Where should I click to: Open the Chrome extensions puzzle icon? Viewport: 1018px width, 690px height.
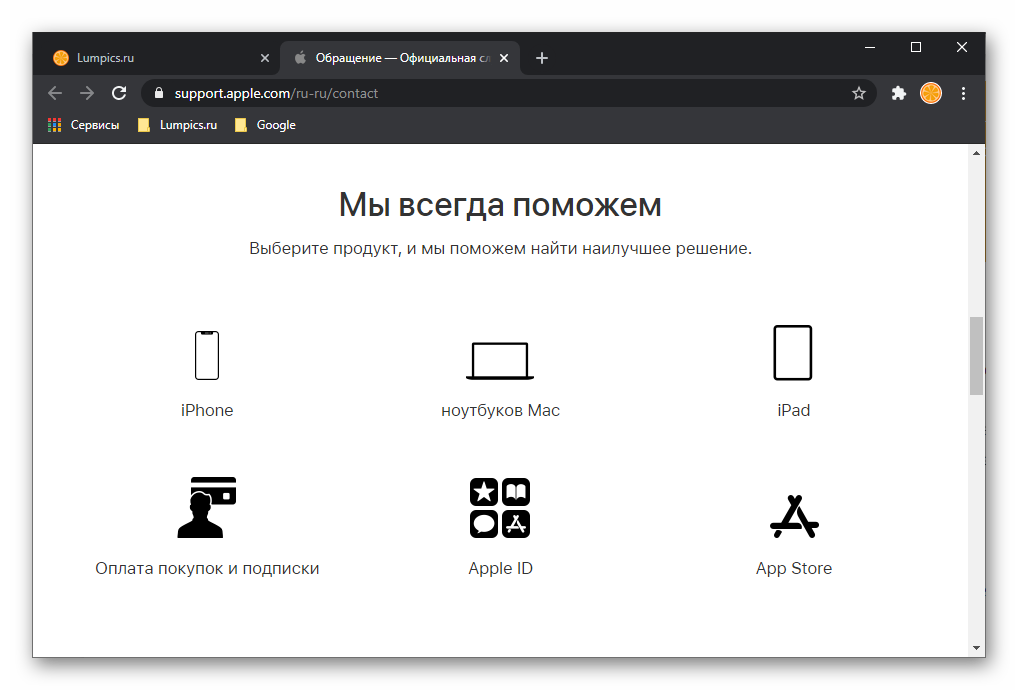899,93
